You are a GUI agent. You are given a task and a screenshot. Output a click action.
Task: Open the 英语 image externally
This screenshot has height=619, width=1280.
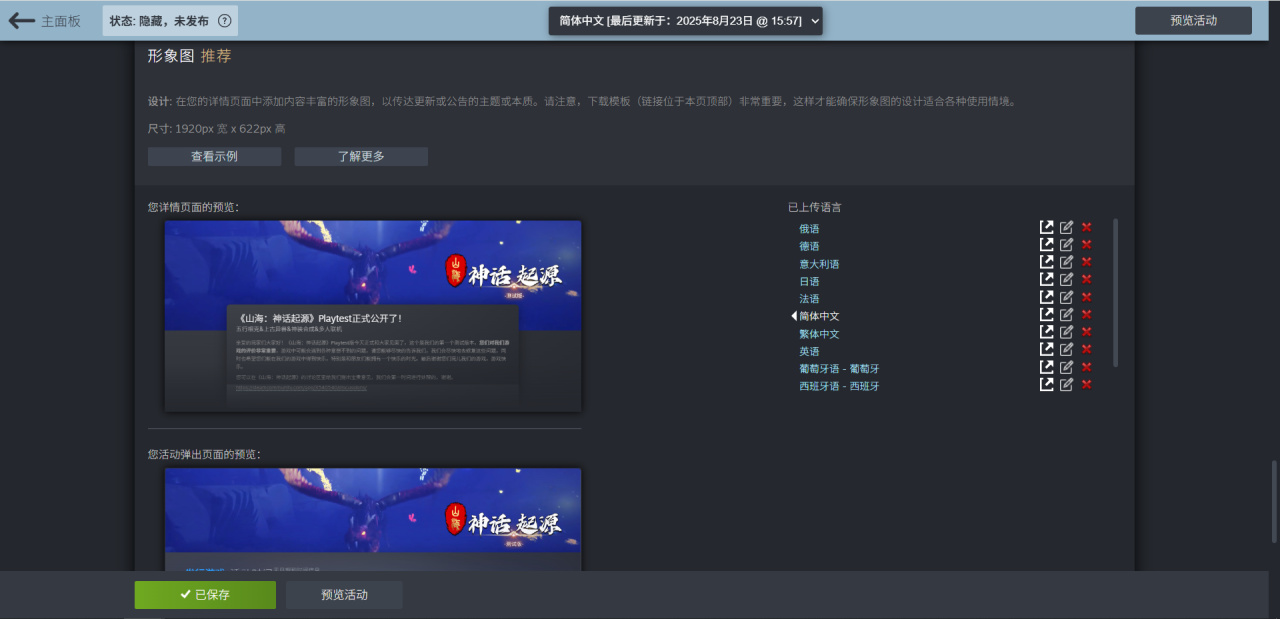coord(1047,350)
